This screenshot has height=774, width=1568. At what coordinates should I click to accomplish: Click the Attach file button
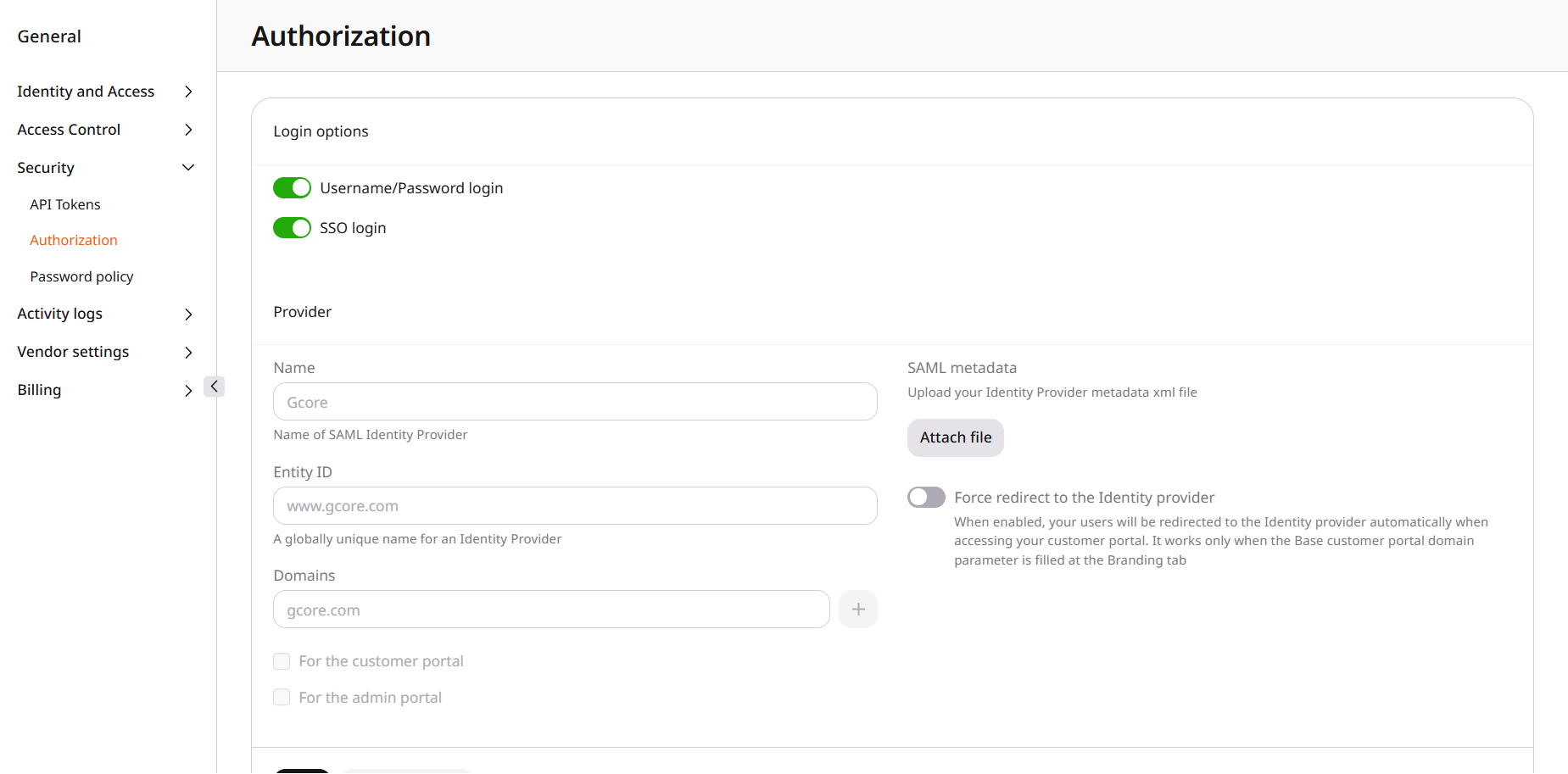click(x=956, y=437)
